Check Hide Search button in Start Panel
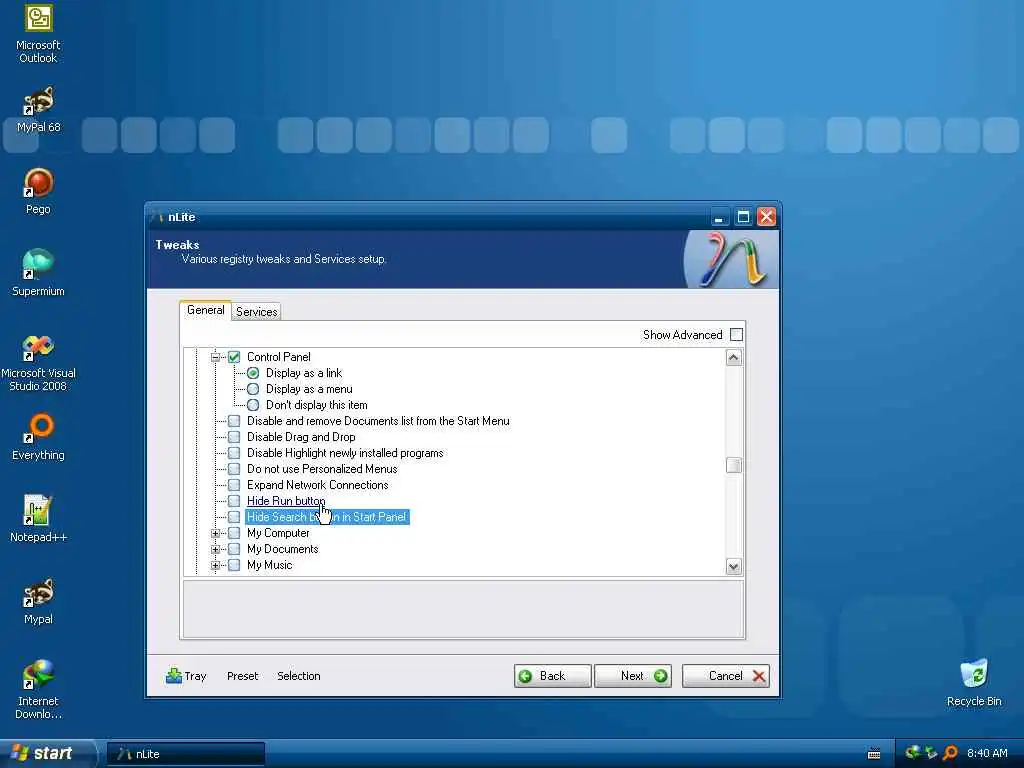1024x768 pixels. click(234, 517)
